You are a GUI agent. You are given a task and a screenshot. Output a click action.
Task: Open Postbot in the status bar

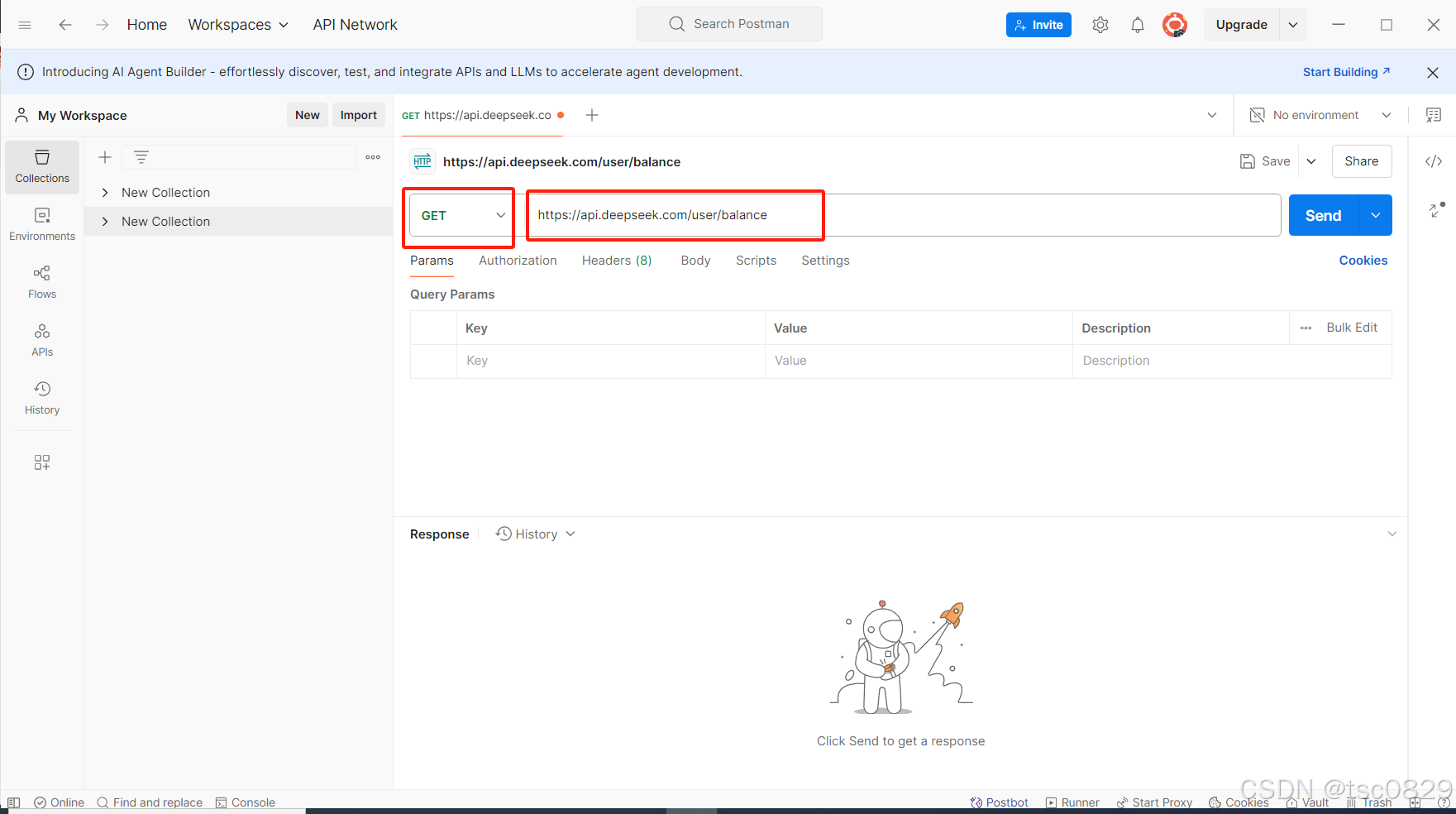click(x=999, y=802)
